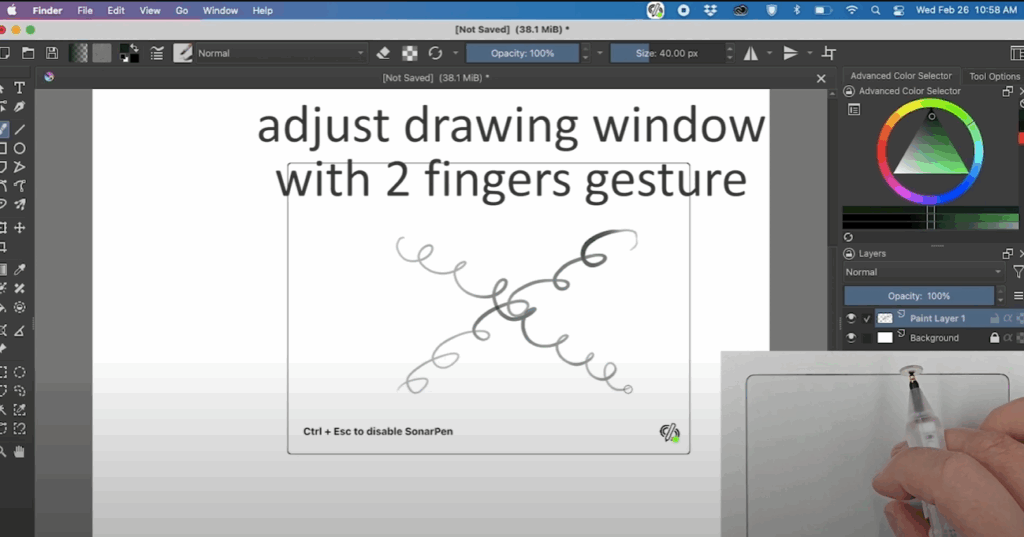Activate the Color Sampler eyedropper tool

(x=19, y=269)
